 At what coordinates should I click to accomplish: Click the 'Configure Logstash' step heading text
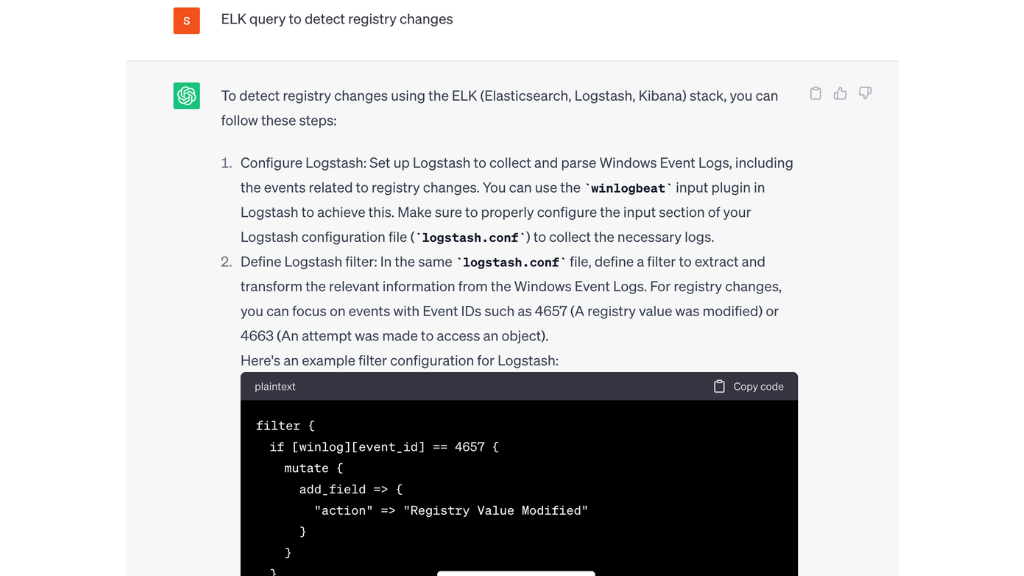302,163
